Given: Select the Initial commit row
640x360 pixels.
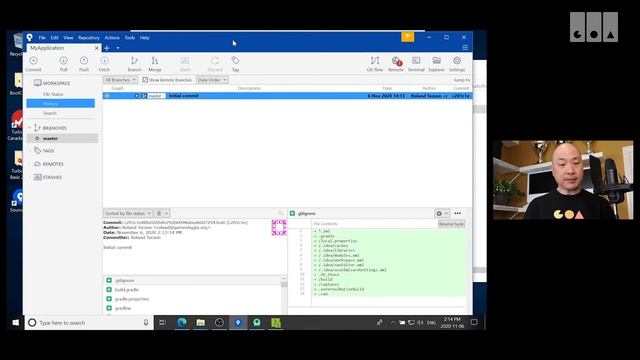Looking at the screenshot, I should pyautogui.click(x=287, y=96).
